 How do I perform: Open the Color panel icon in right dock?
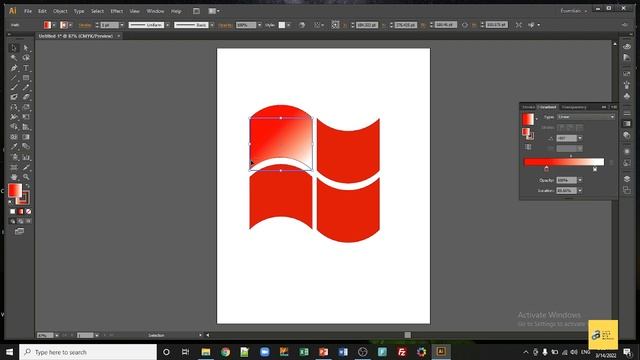[x=627, y=47]
